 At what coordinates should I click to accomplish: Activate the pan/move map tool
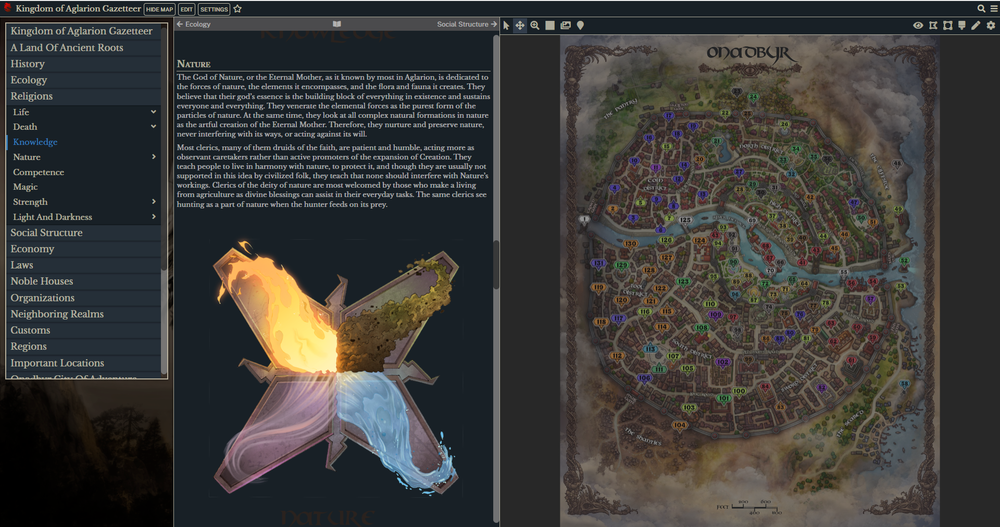pyautogui.click(x=520, y=25)
